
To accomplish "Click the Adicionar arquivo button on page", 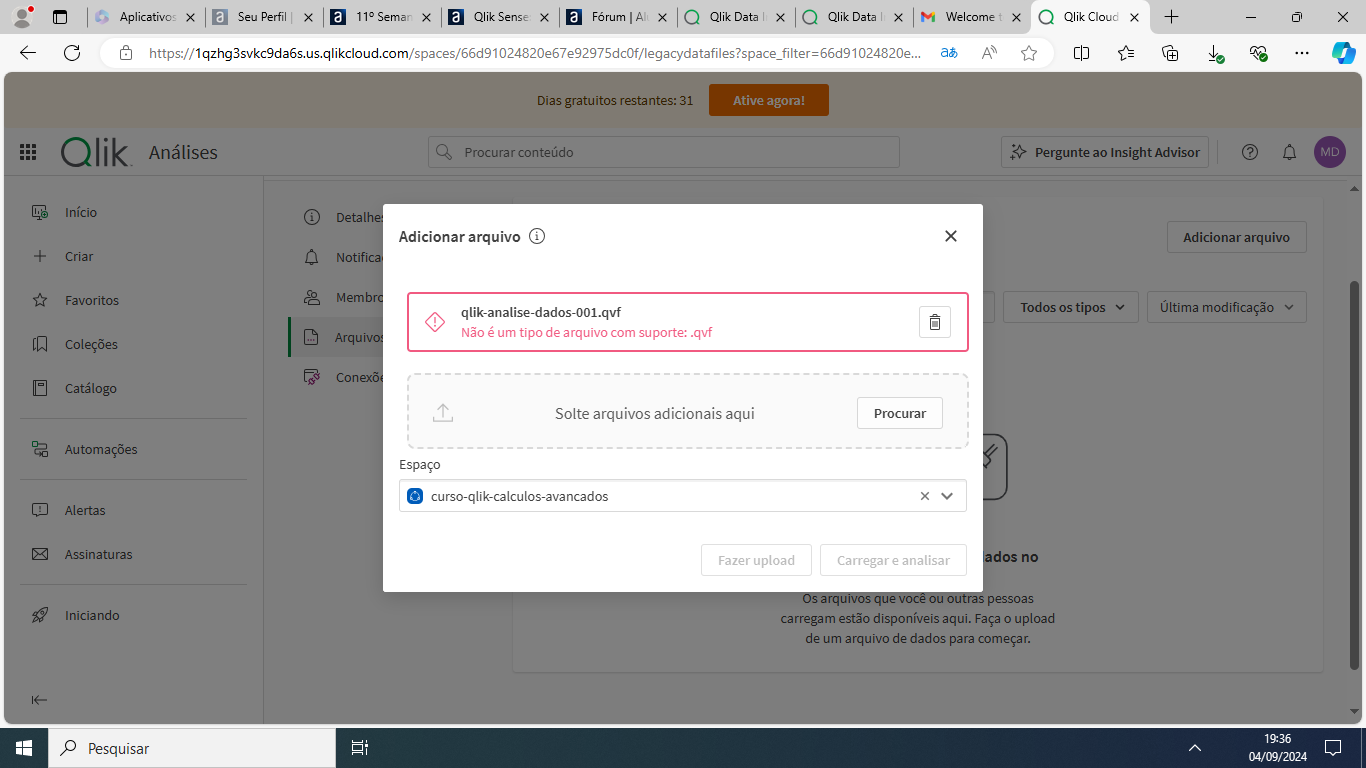I will [1236, 237].
